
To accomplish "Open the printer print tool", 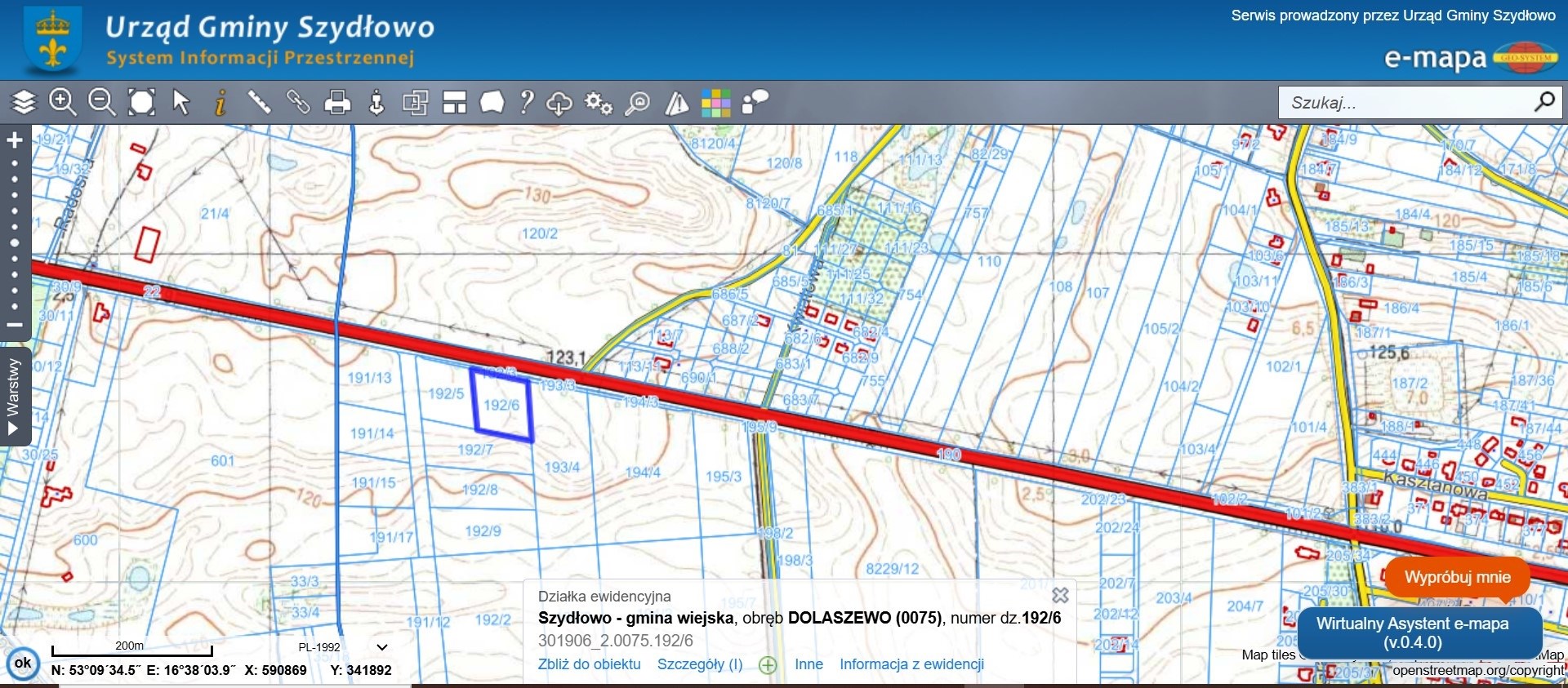I will pyautogui.click(x=337, y=103).
